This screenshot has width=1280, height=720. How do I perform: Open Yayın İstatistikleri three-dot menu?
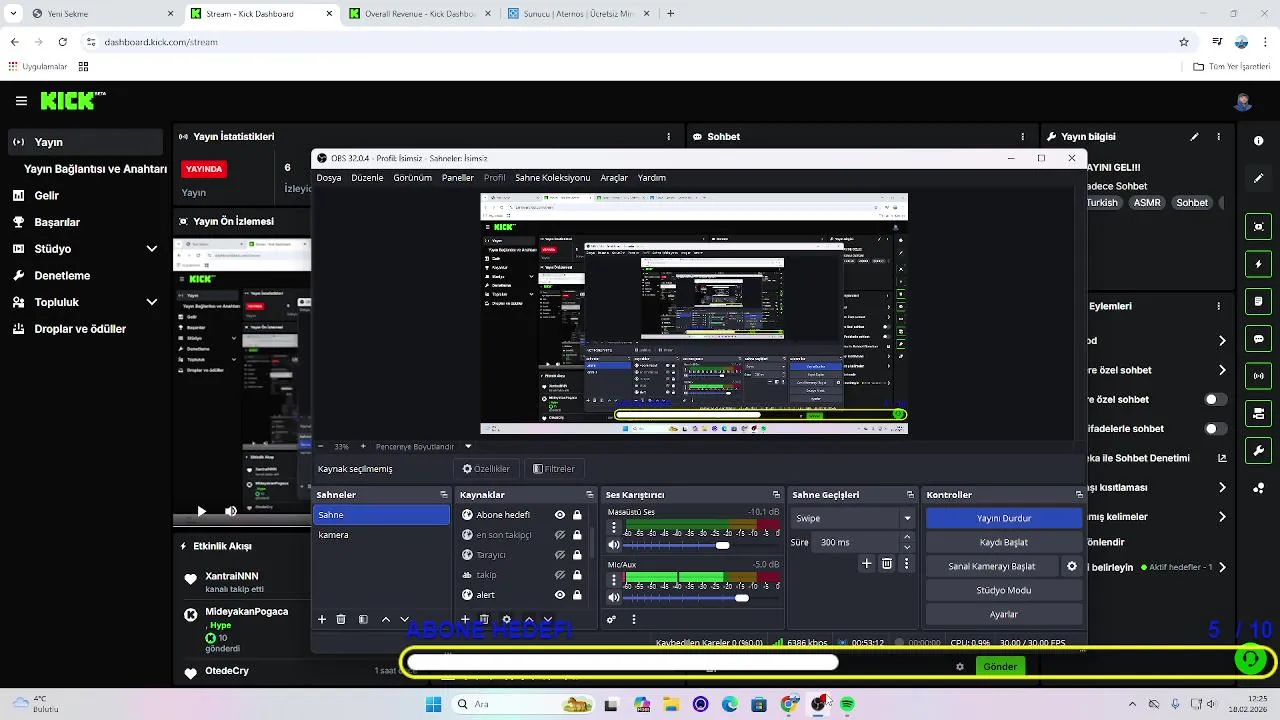(x=669, y=137)
